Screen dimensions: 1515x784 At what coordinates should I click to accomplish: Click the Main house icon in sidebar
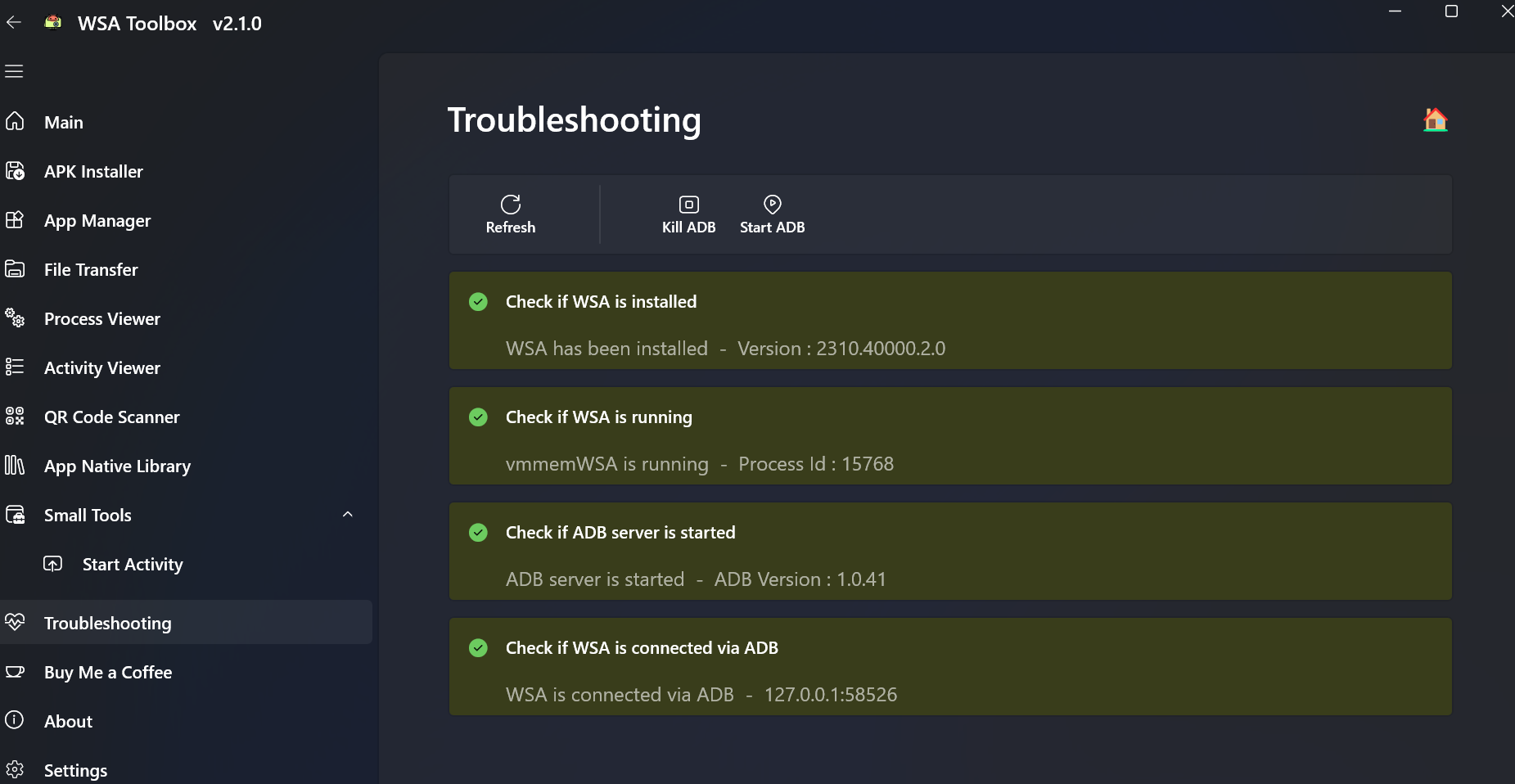point(15,122)
